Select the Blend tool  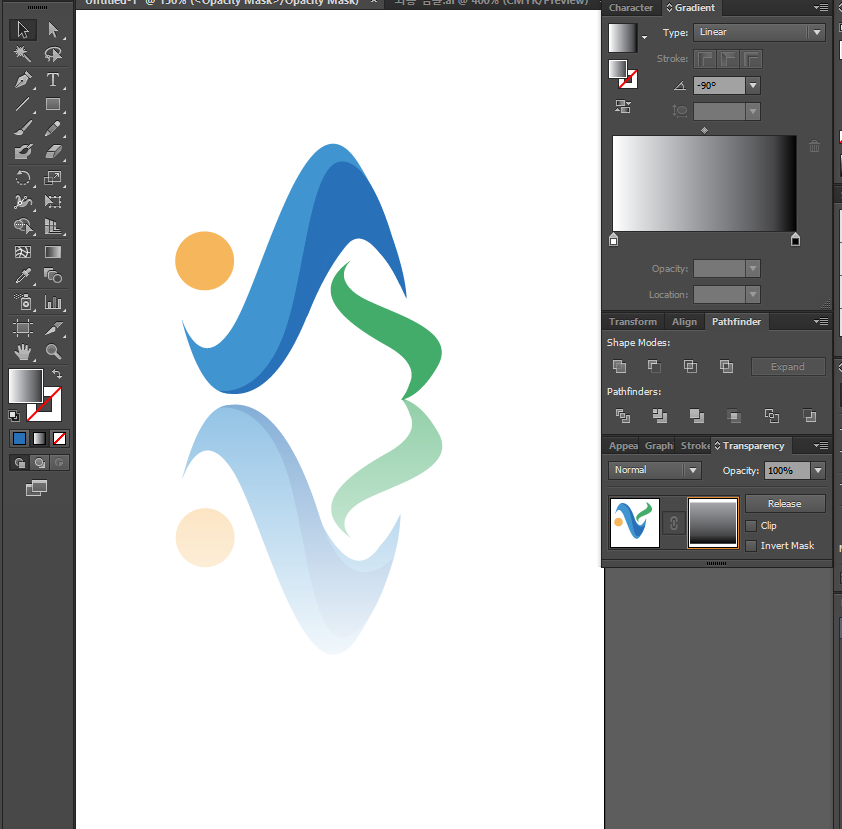53,276
